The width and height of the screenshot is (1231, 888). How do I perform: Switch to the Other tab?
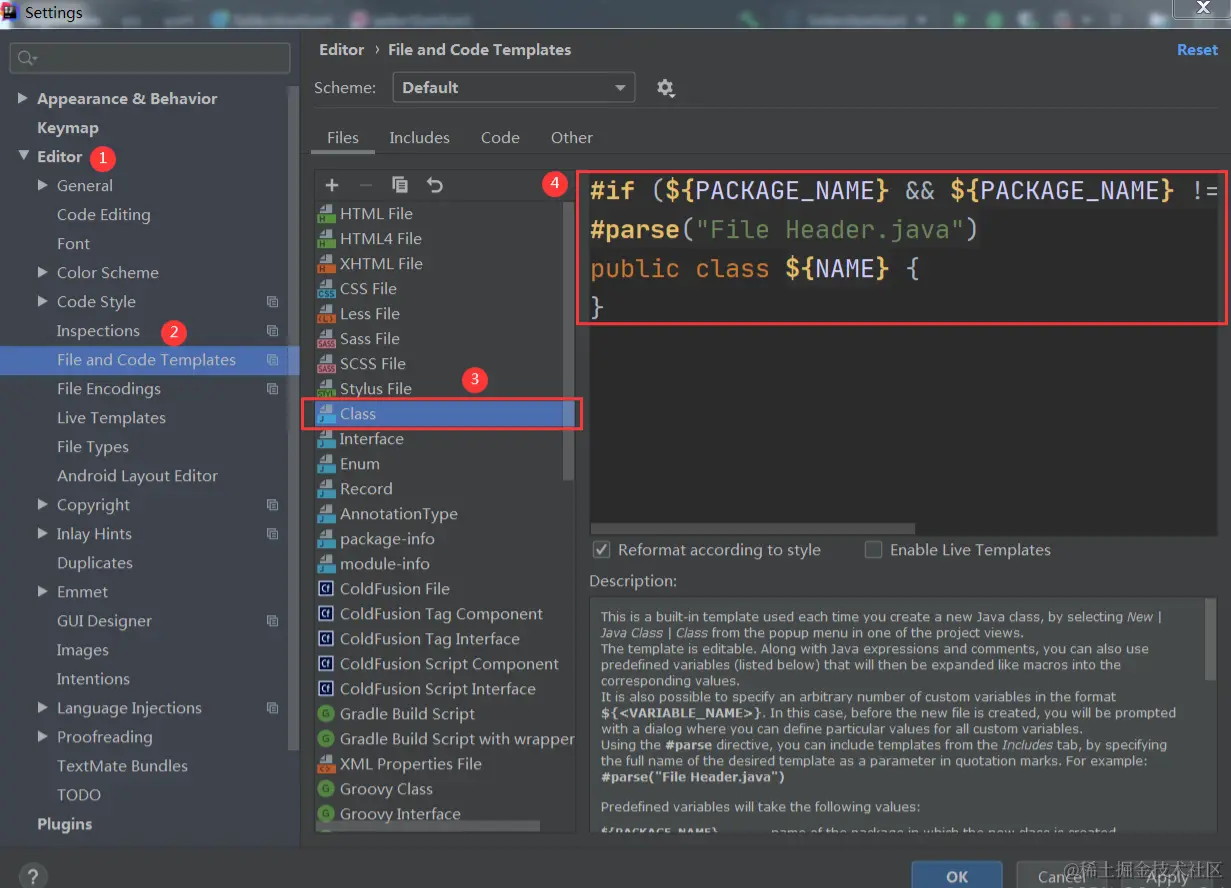point(572,138)
